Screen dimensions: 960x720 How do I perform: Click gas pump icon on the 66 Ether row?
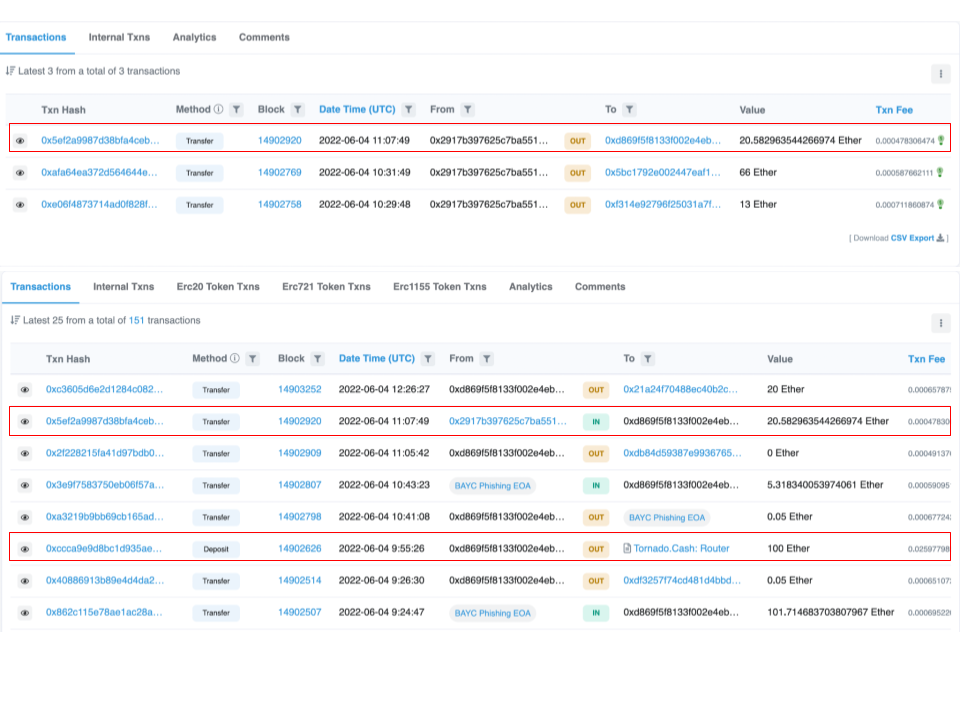tap(940, 172)
